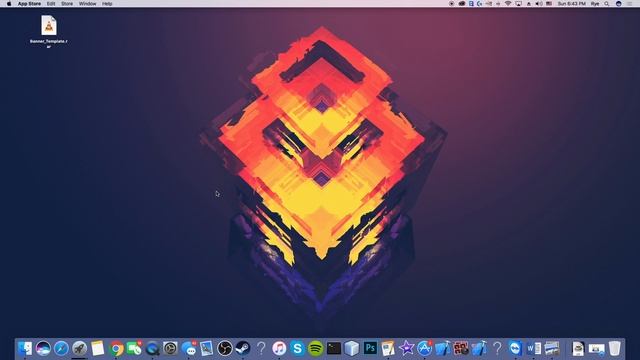The image size is (640, 360).
Task: Open the Safari browser in the Dock
Action: pos(61,348)
